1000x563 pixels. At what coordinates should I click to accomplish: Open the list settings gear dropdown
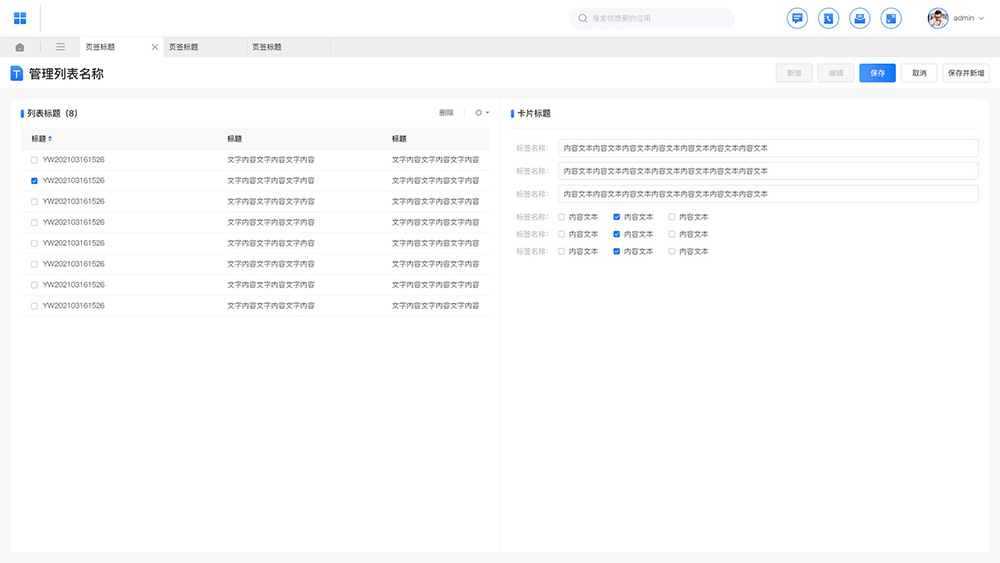point(481,113)
